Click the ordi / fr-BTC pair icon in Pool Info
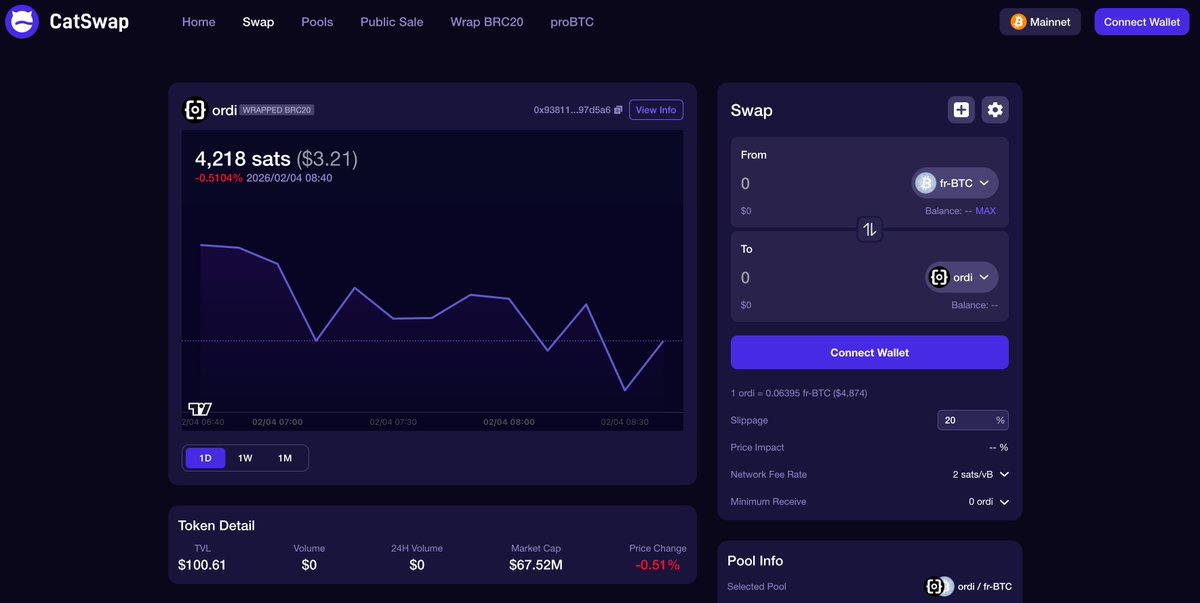The image size is (1200, 603). (939, 587)
